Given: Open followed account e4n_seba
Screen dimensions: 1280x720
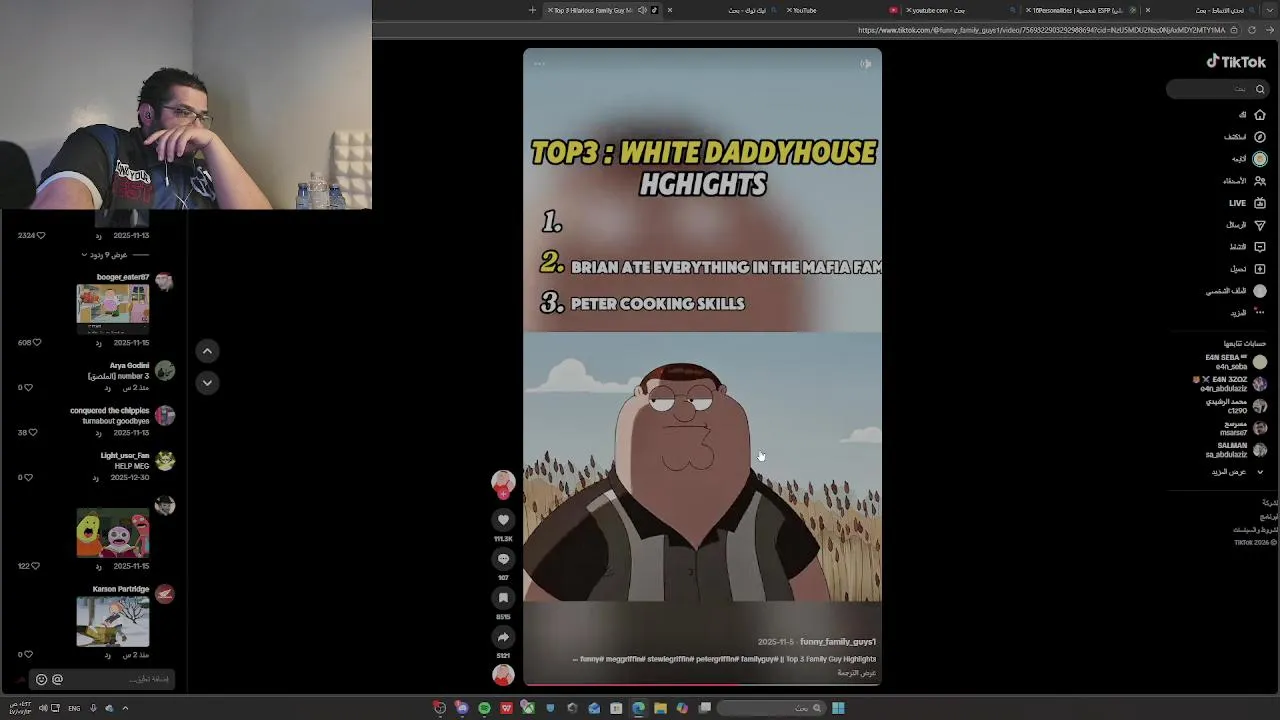Looking at the screenshot, I should (1236, 362).
